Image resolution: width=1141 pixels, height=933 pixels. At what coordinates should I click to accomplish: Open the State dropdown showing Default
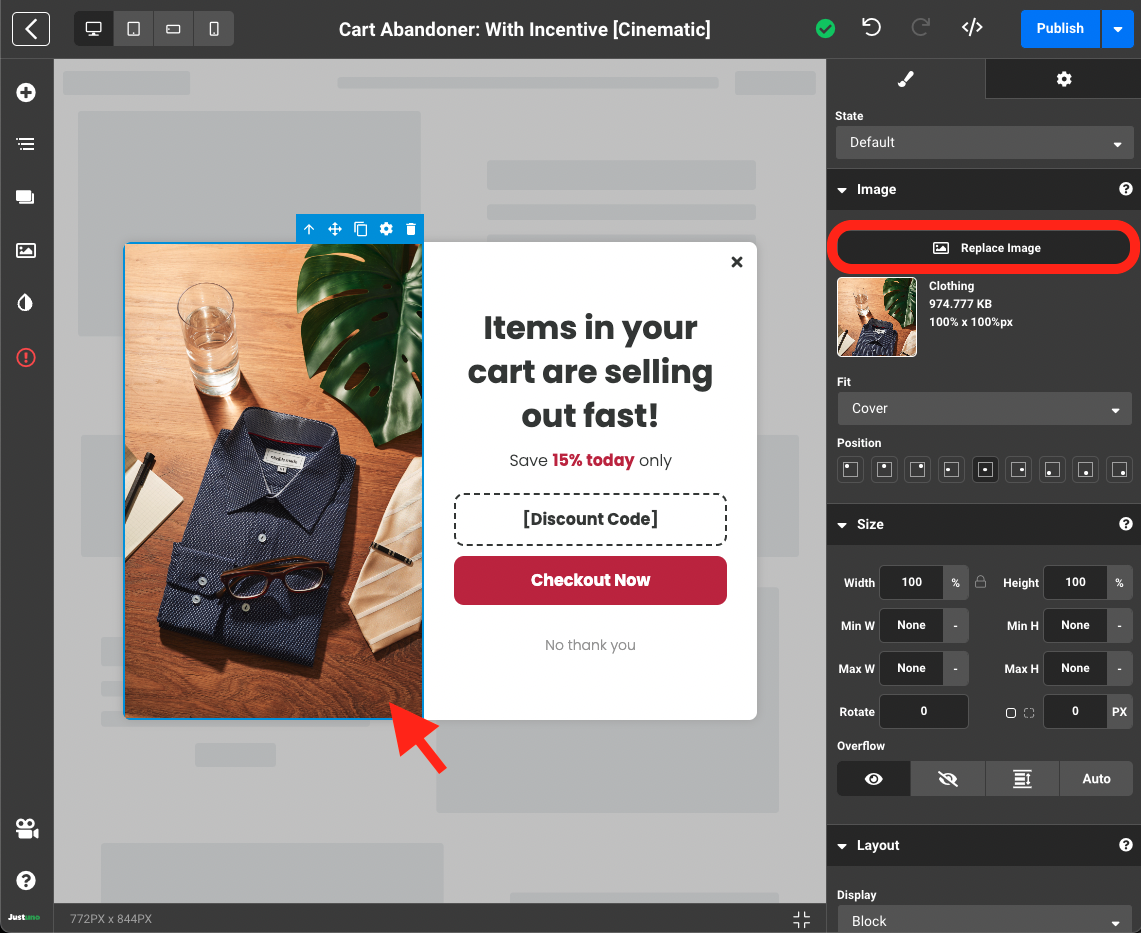tap(984, 142)
